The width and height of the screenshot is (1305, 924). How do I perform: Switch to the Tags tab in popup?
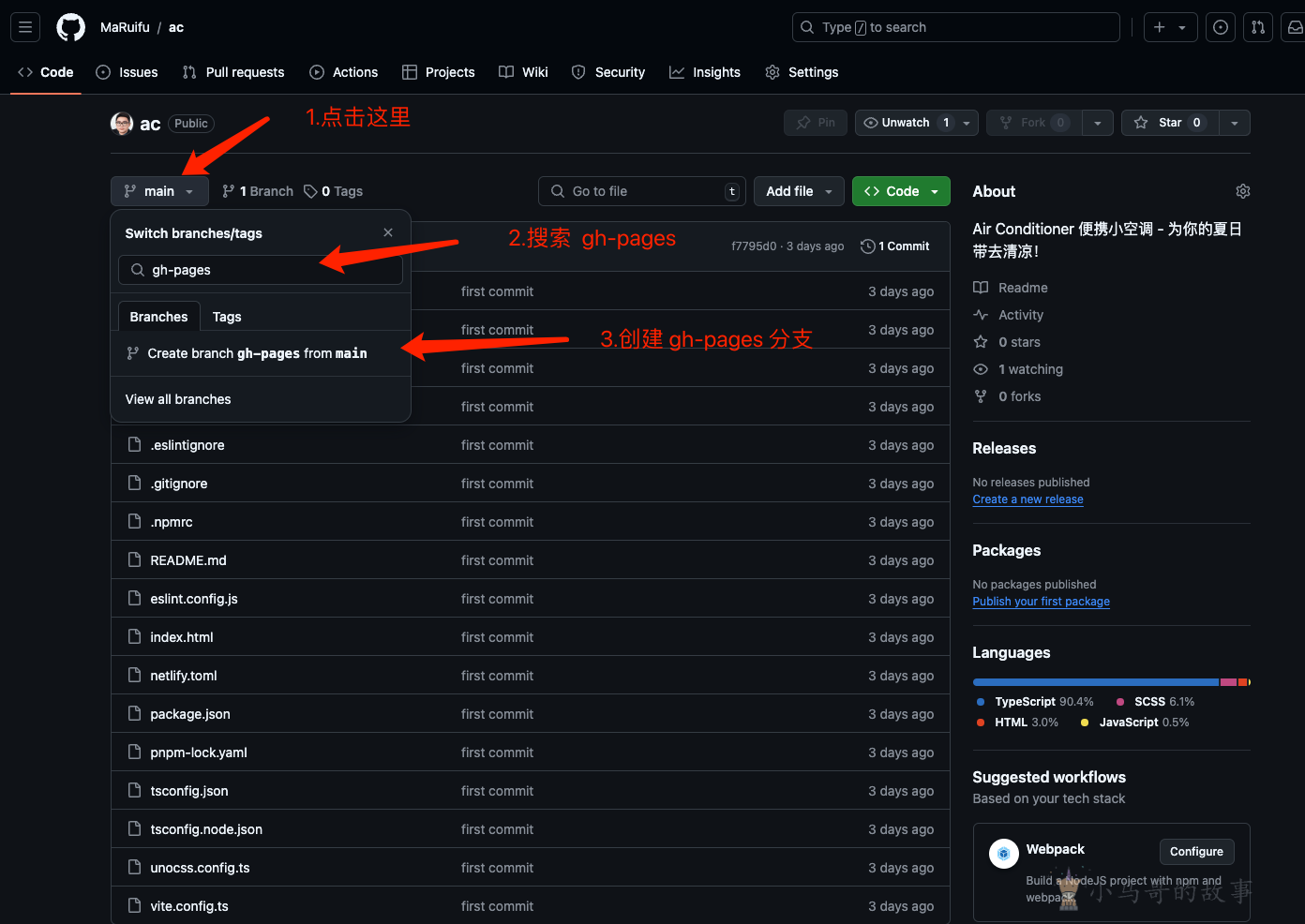(x=227, y=317)
